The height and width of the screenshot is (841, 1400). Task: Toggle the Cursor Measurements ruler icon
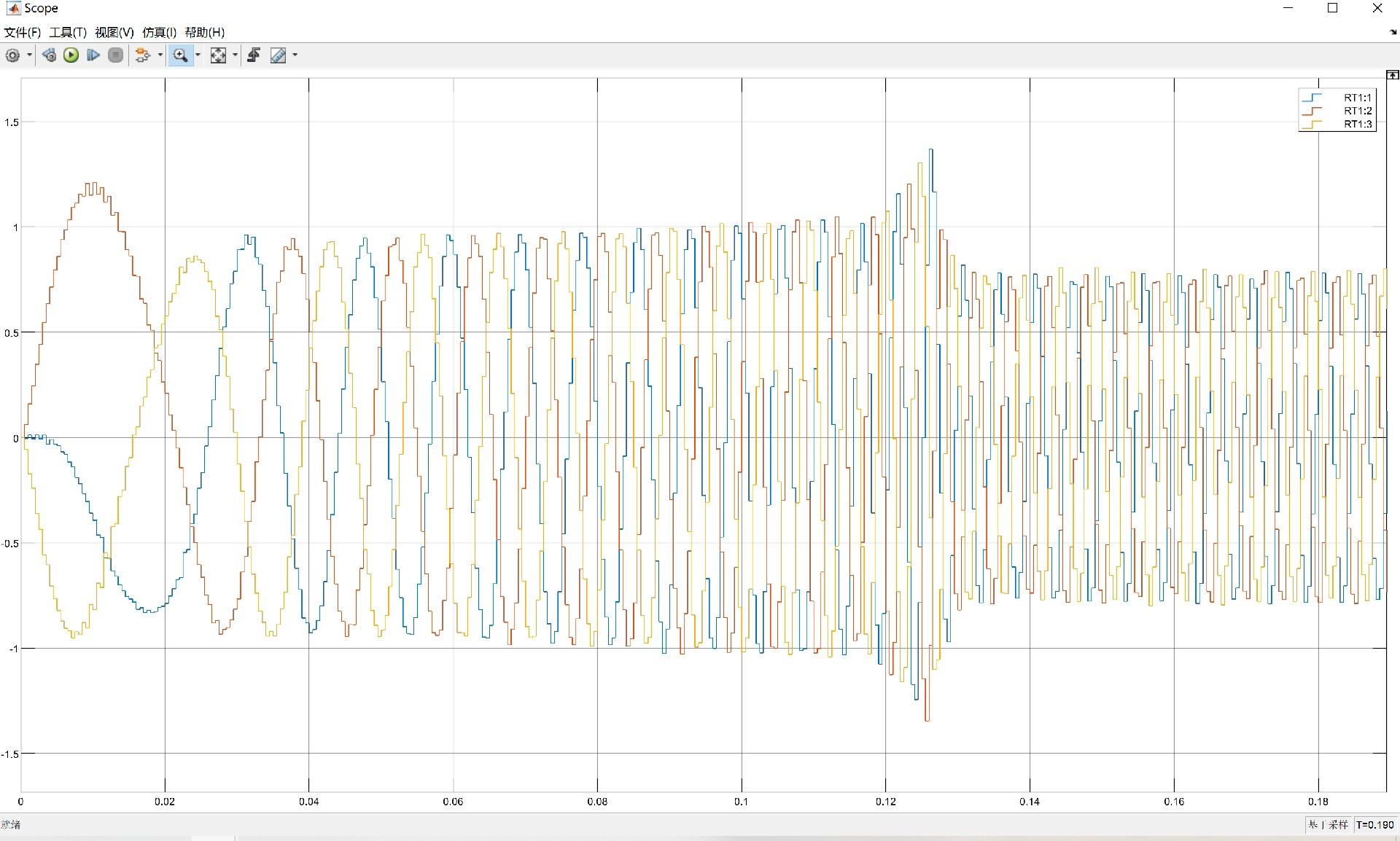coord(279,55)
